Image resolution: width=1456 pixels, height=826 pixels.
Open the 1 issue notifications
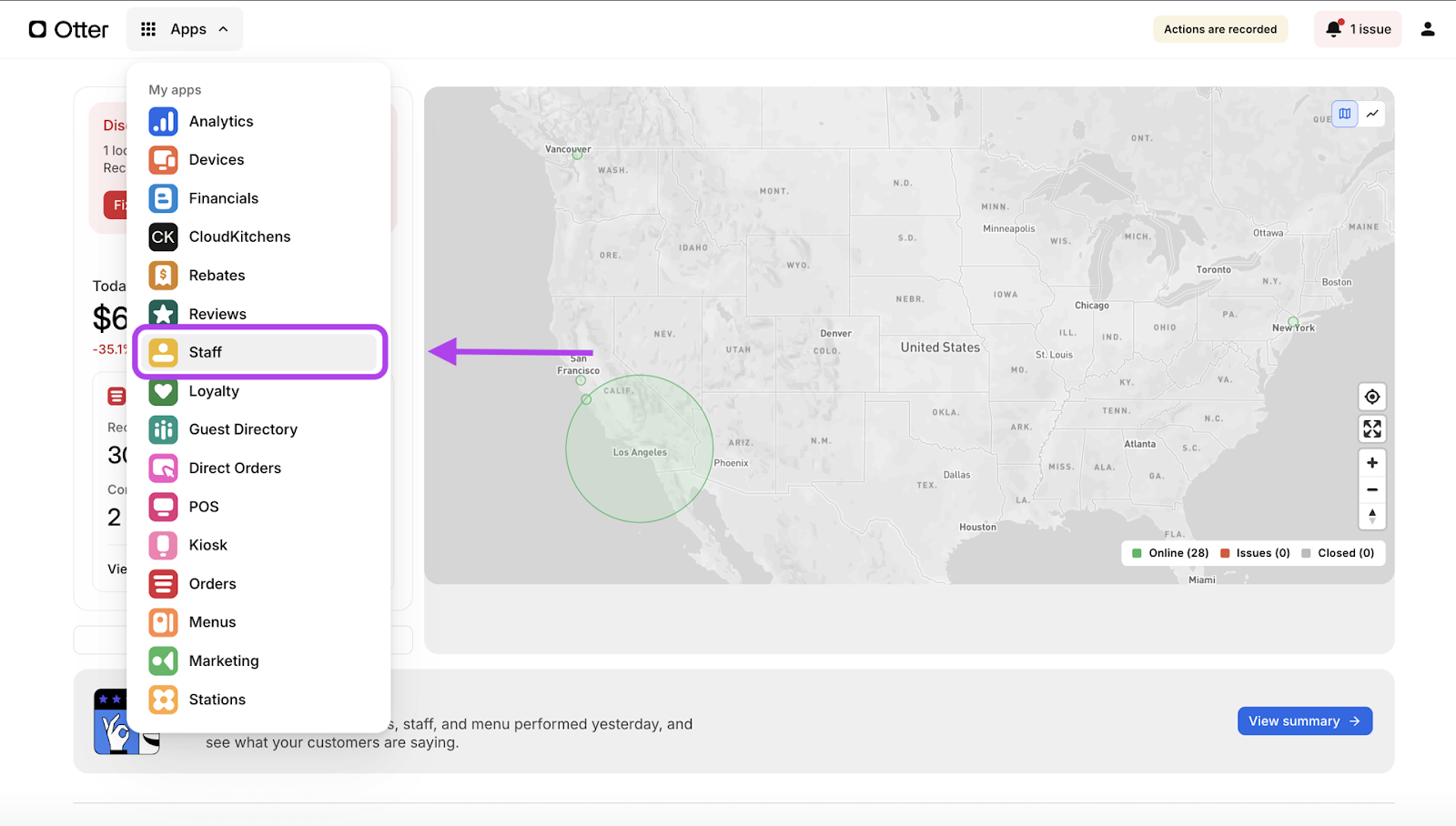click(1358, 29)
